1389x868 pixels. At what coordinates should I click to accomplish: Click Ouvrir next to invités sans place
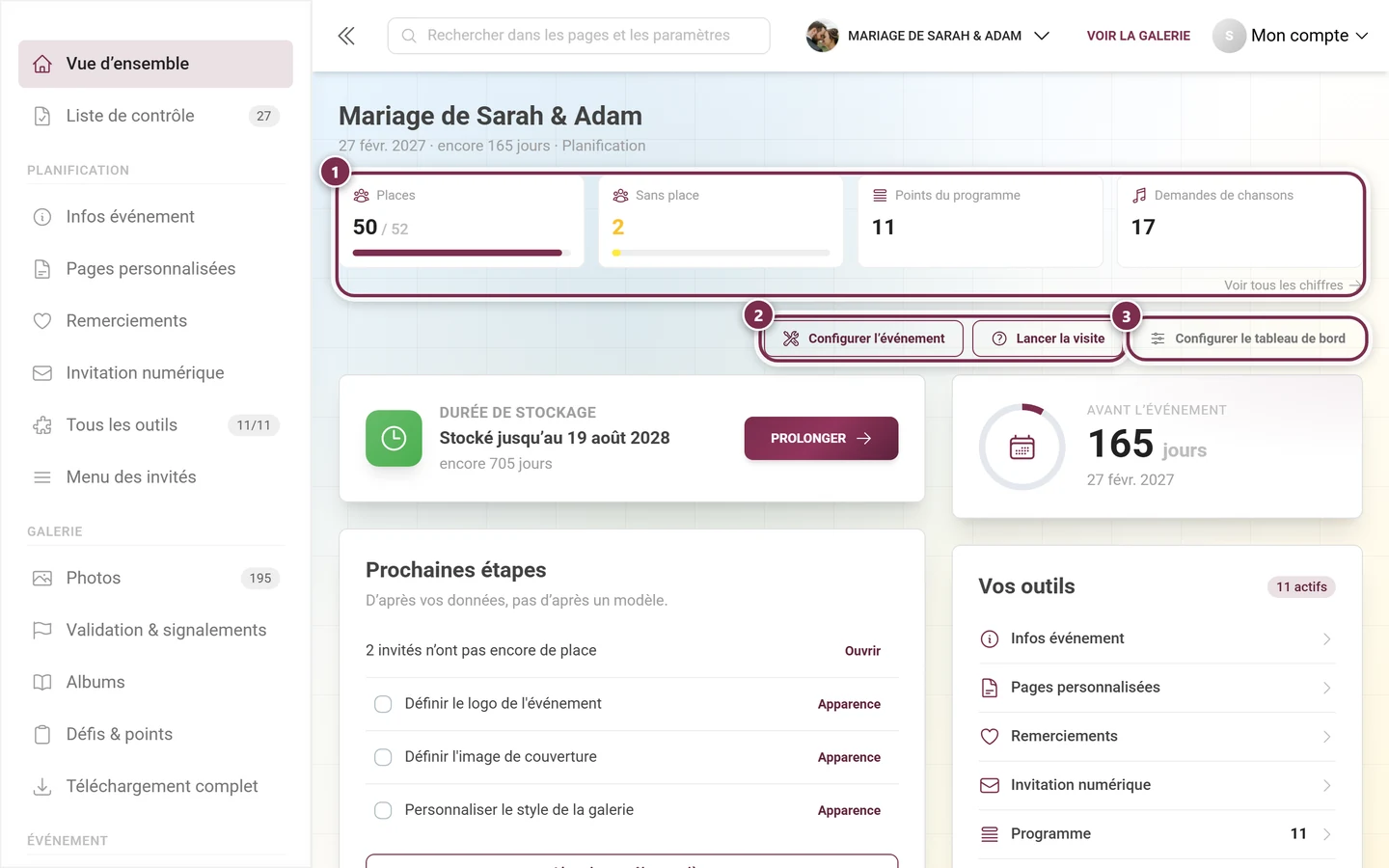point(862,651)
